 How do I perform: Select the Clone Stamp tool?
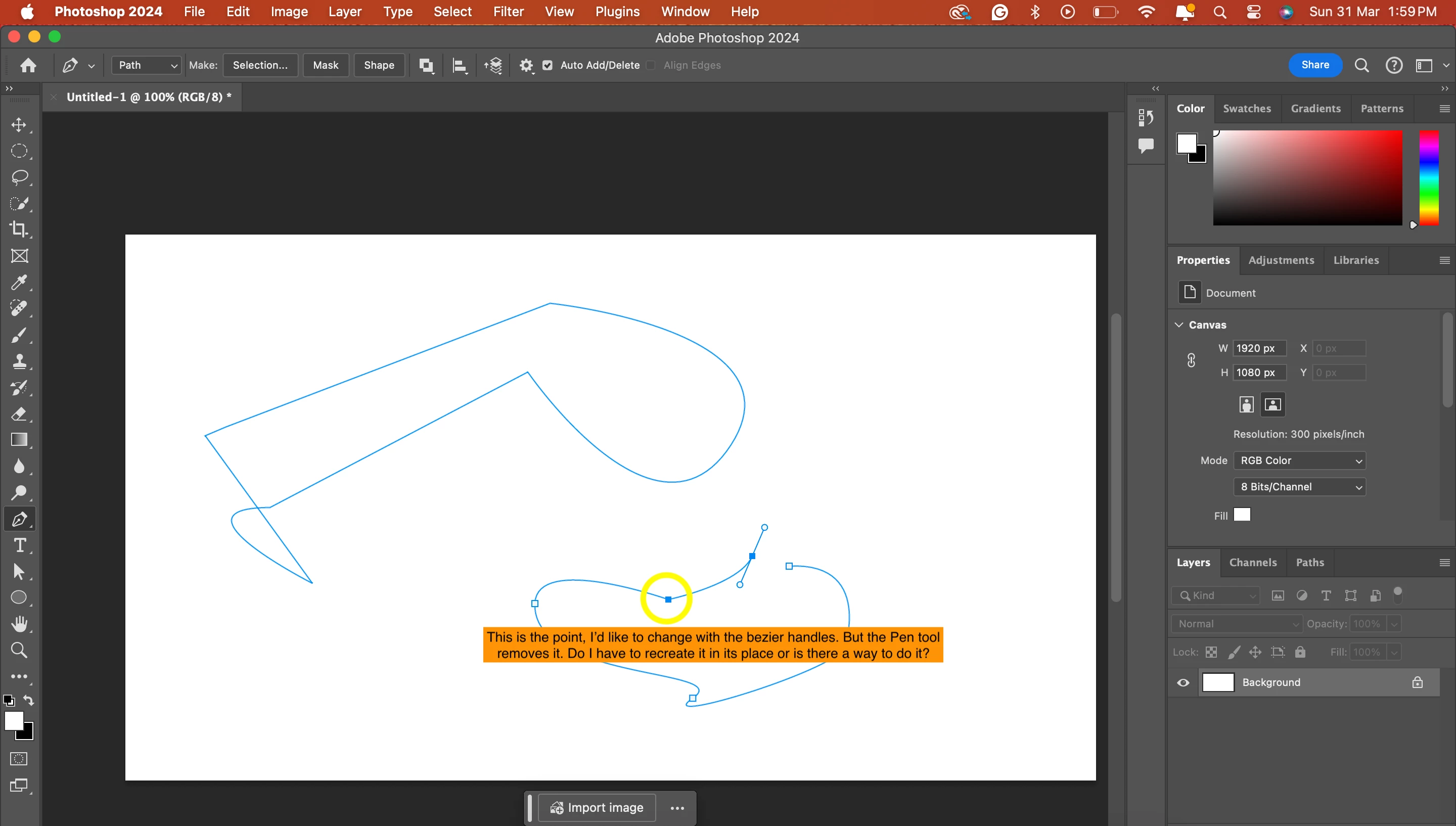click(19, 361)
